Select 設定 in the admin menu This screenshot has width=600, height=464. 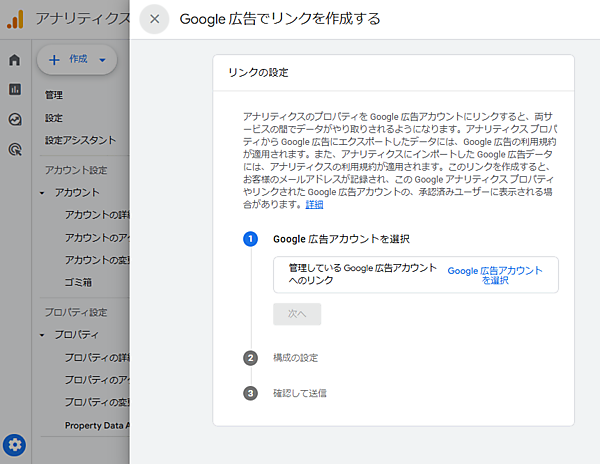(54, 118)
